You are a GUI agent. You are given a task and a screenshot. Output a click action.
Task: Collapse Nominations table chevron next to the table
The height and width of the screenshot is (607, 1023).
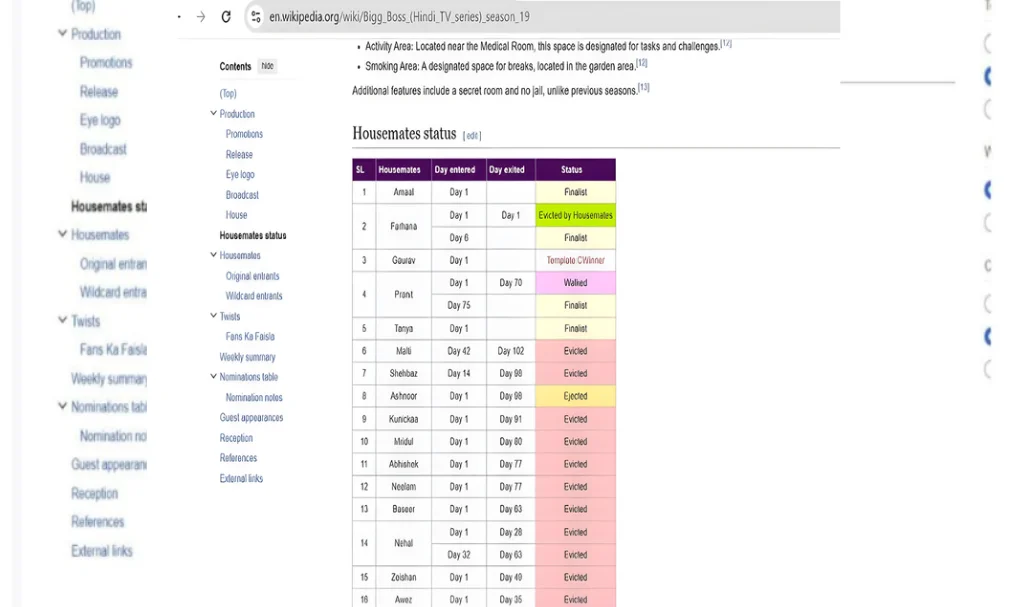coord(213,377)
